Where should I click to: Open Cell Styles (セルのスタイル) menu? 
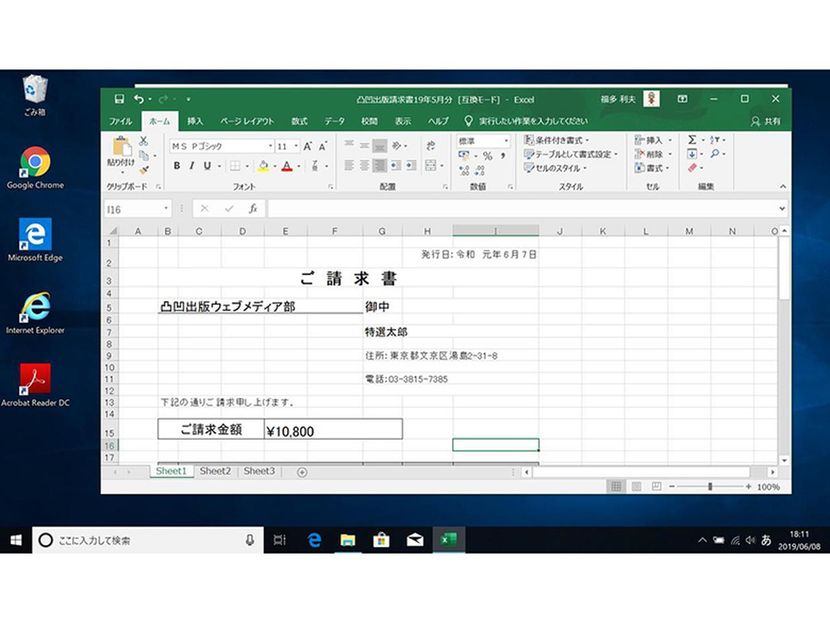pyautogui.click(x=555, y=168)
